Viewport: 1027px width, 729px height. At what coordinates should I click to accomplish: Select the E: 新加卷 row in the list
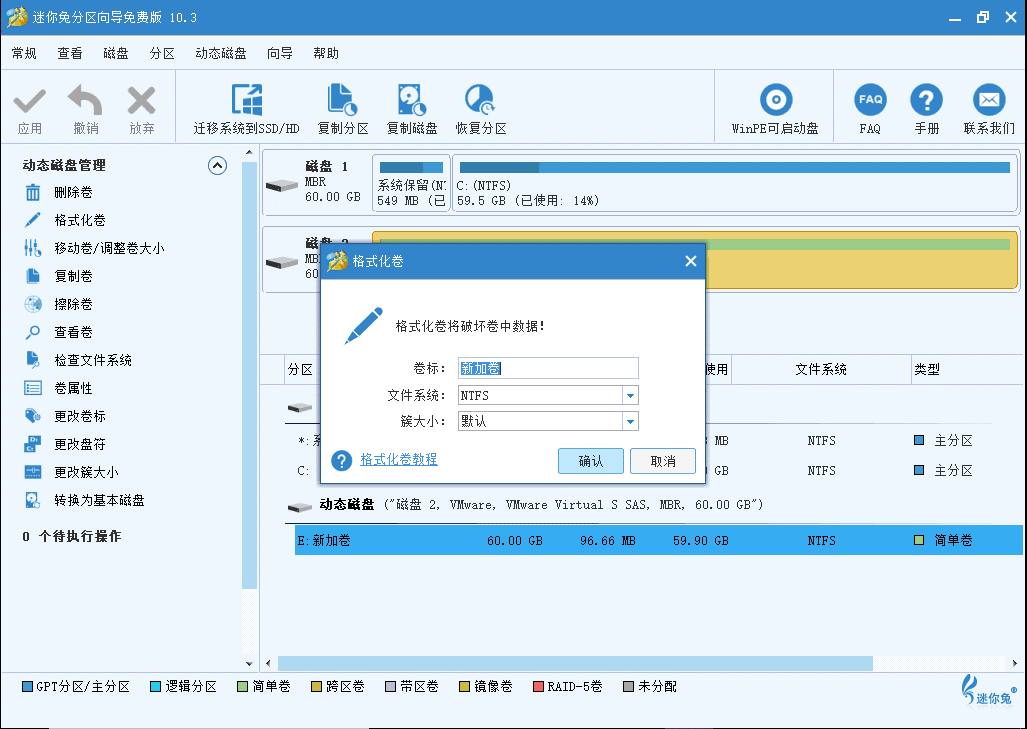[658, 540]
